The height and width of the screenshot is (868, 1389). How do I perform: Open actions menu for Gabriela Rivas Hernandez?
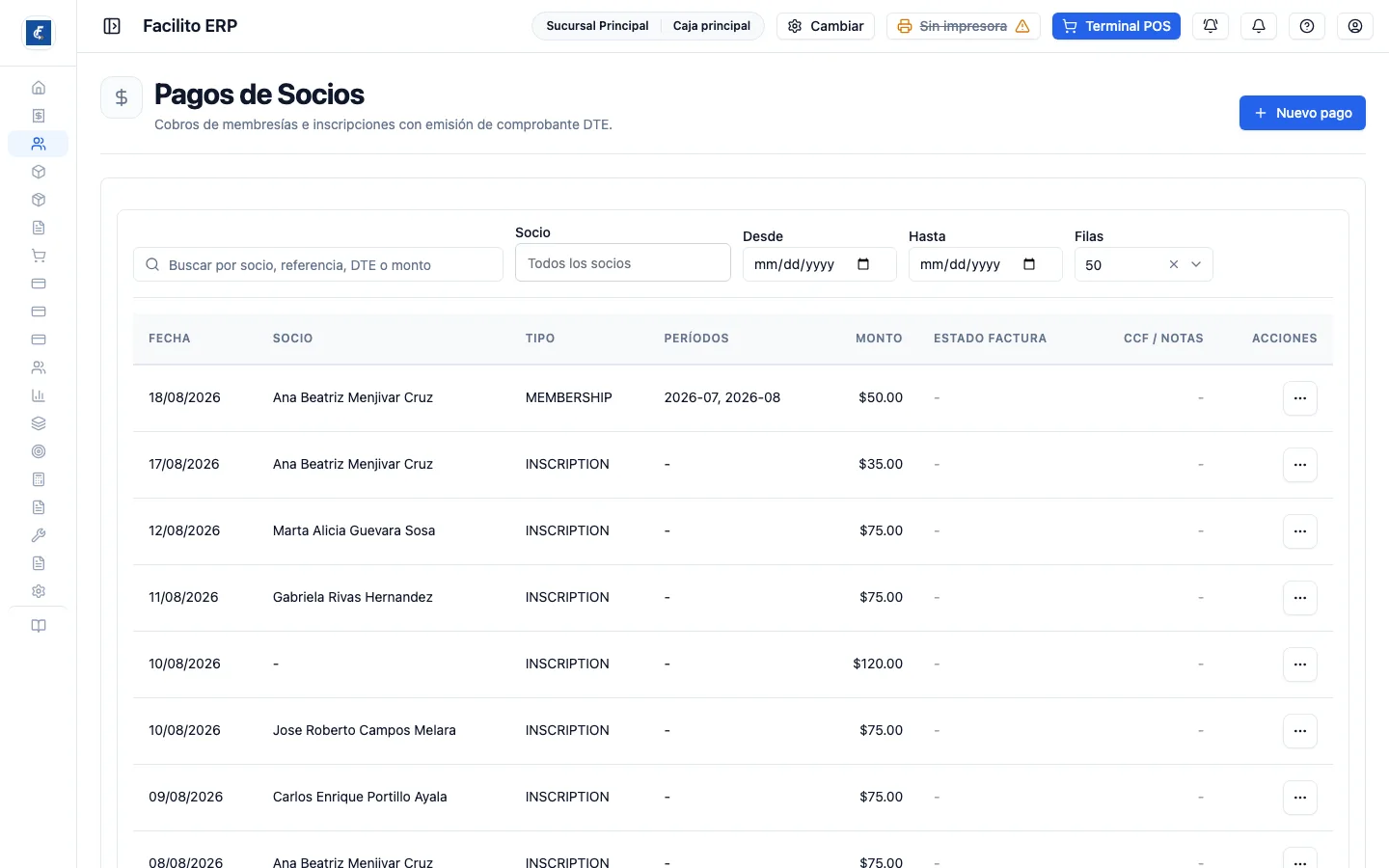1300,598
